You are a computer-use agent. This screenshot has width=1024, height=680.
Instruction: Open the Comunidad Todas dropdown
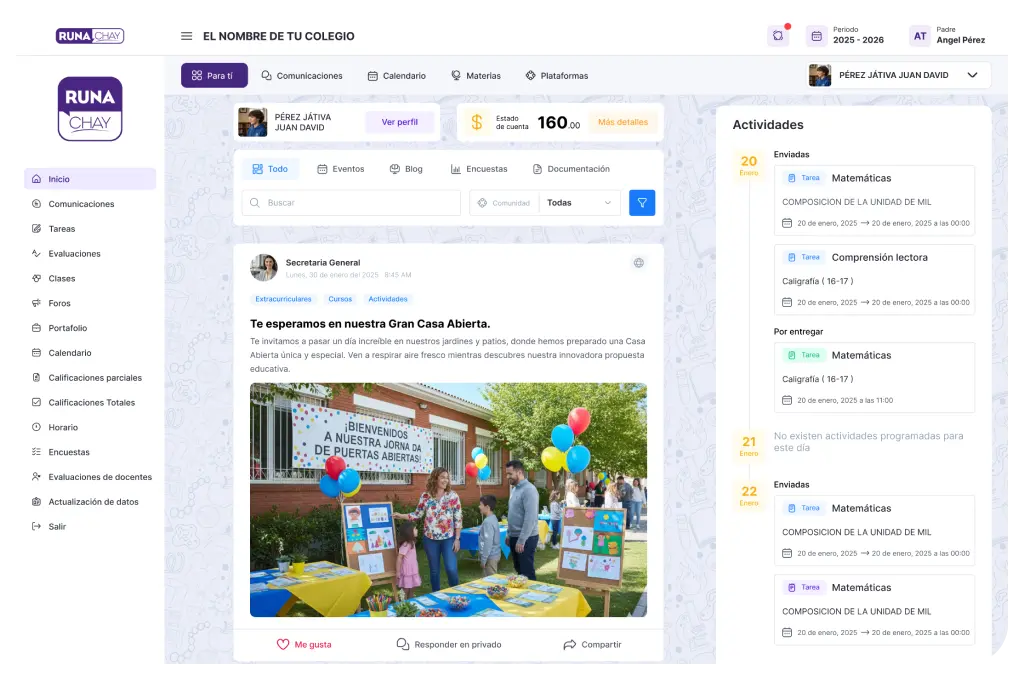point(578,203)
